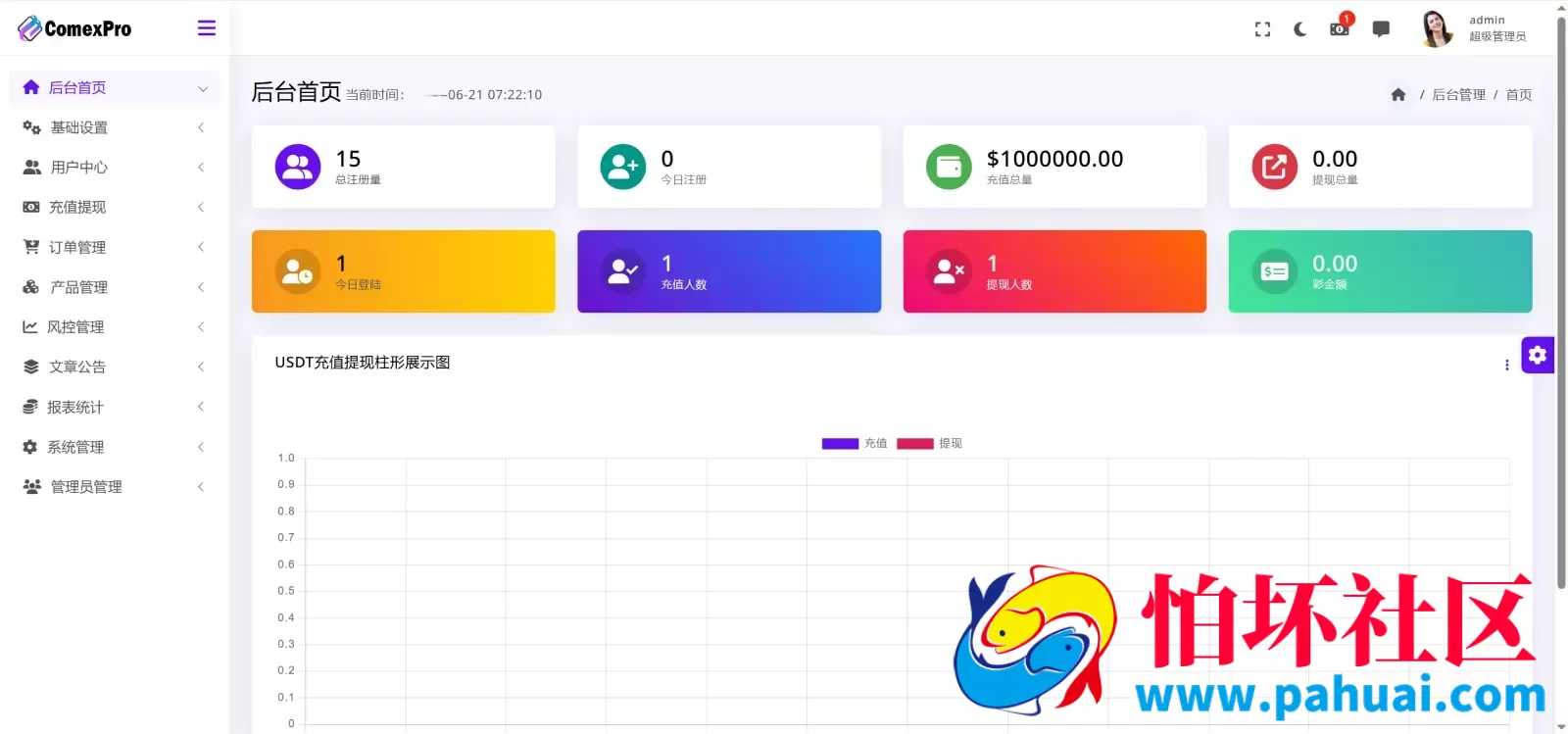Open the red 提现人数 card
Screen dimensions: 1568x734
(x=1054, y=271)
